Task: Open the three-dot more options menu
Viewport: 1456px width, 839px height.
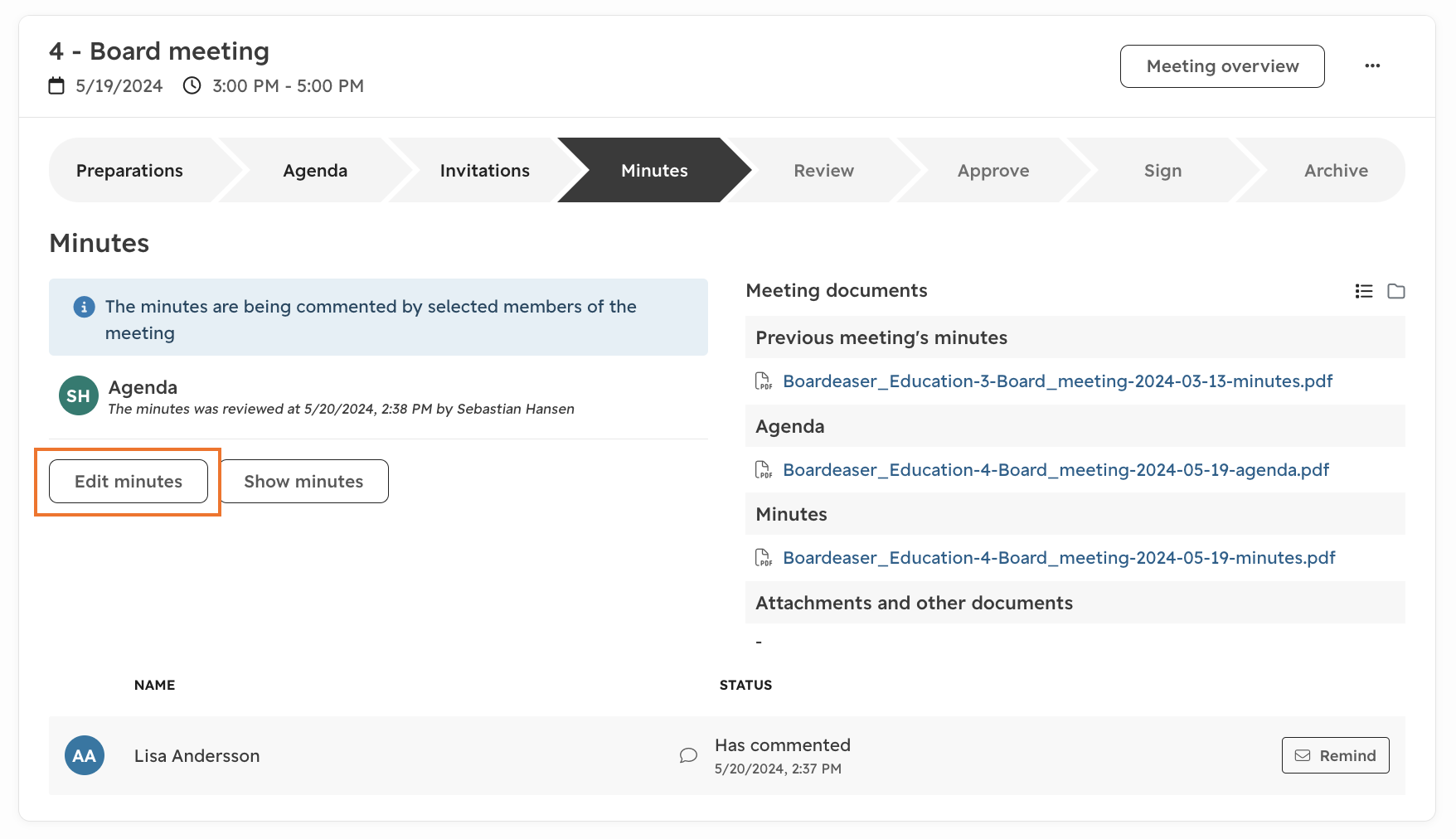Action: click(x=1372, y=66)
